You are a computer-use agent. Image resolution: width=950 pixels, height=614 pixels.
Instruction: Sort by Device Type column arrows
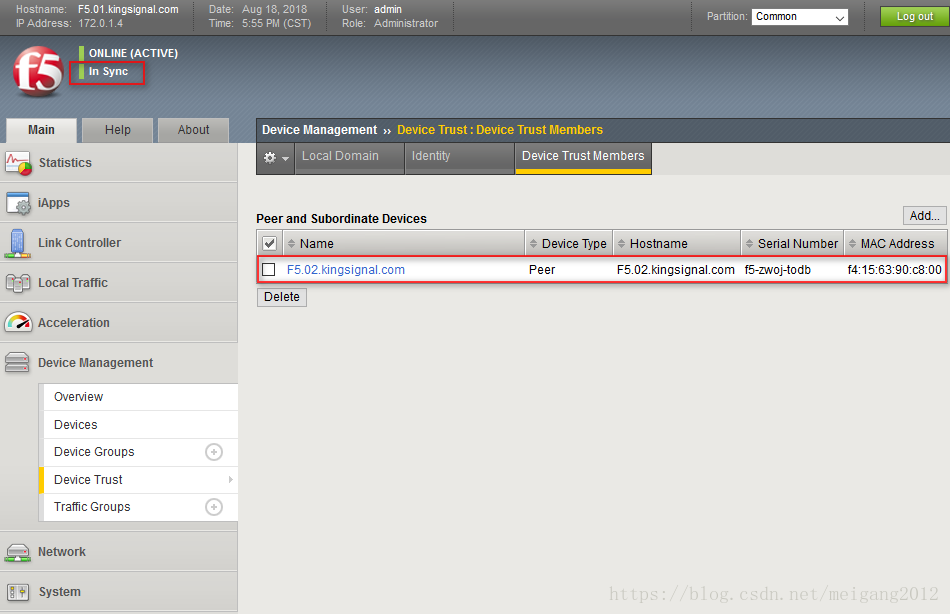point(533,244)
